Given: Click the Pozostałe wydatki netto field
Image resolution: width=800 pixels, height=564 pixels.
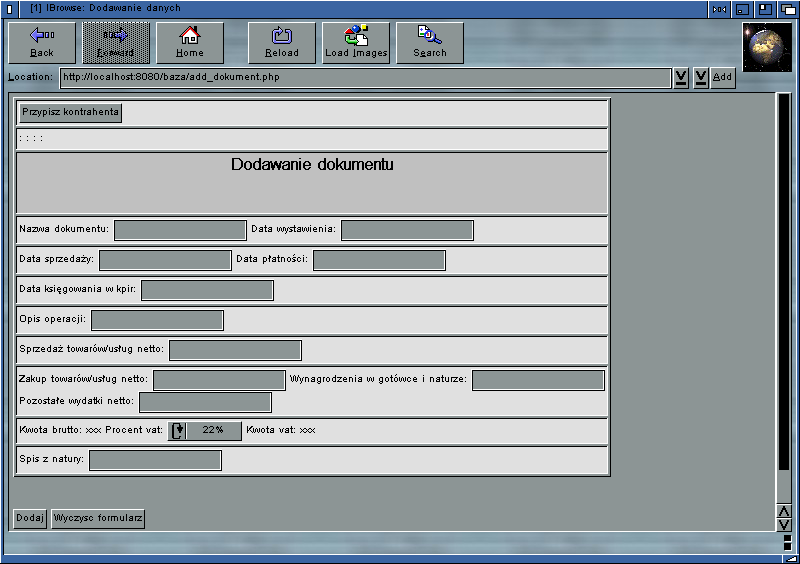Looking at the screenshot, I should pos(206,402).
